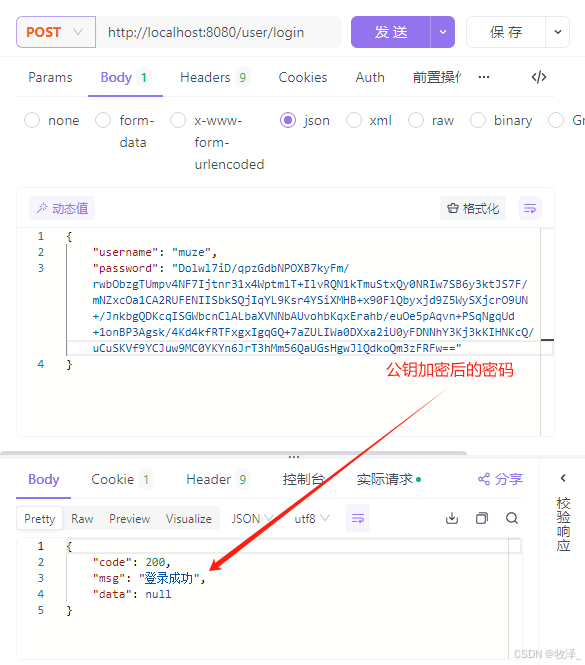The width and height of the screenshot is (585, 665).
Task: Click the "data": null response line
Action: [132, 594]
